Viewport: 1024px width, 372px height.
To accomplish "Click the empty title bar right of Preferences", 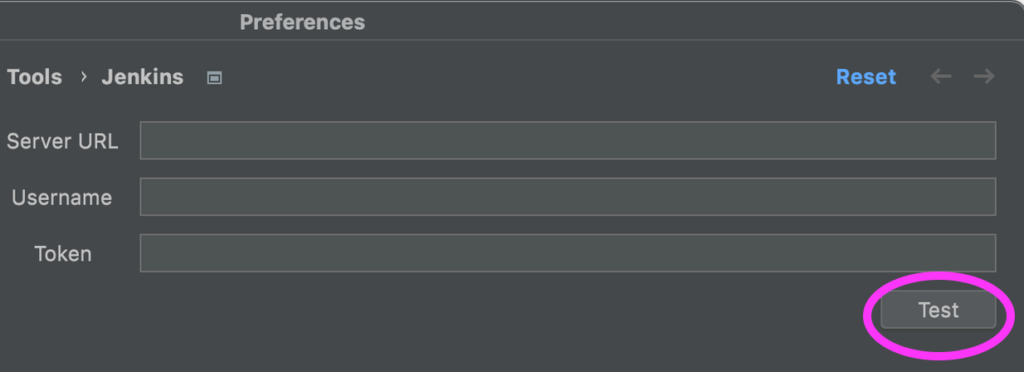I will click(686, 21).
